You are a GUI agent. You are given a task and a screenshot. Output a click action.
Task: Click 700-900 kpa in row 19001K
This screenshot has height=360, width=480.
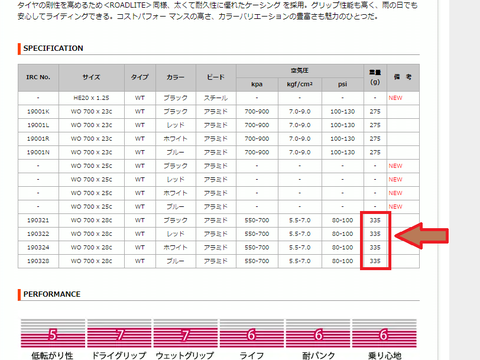257,112
